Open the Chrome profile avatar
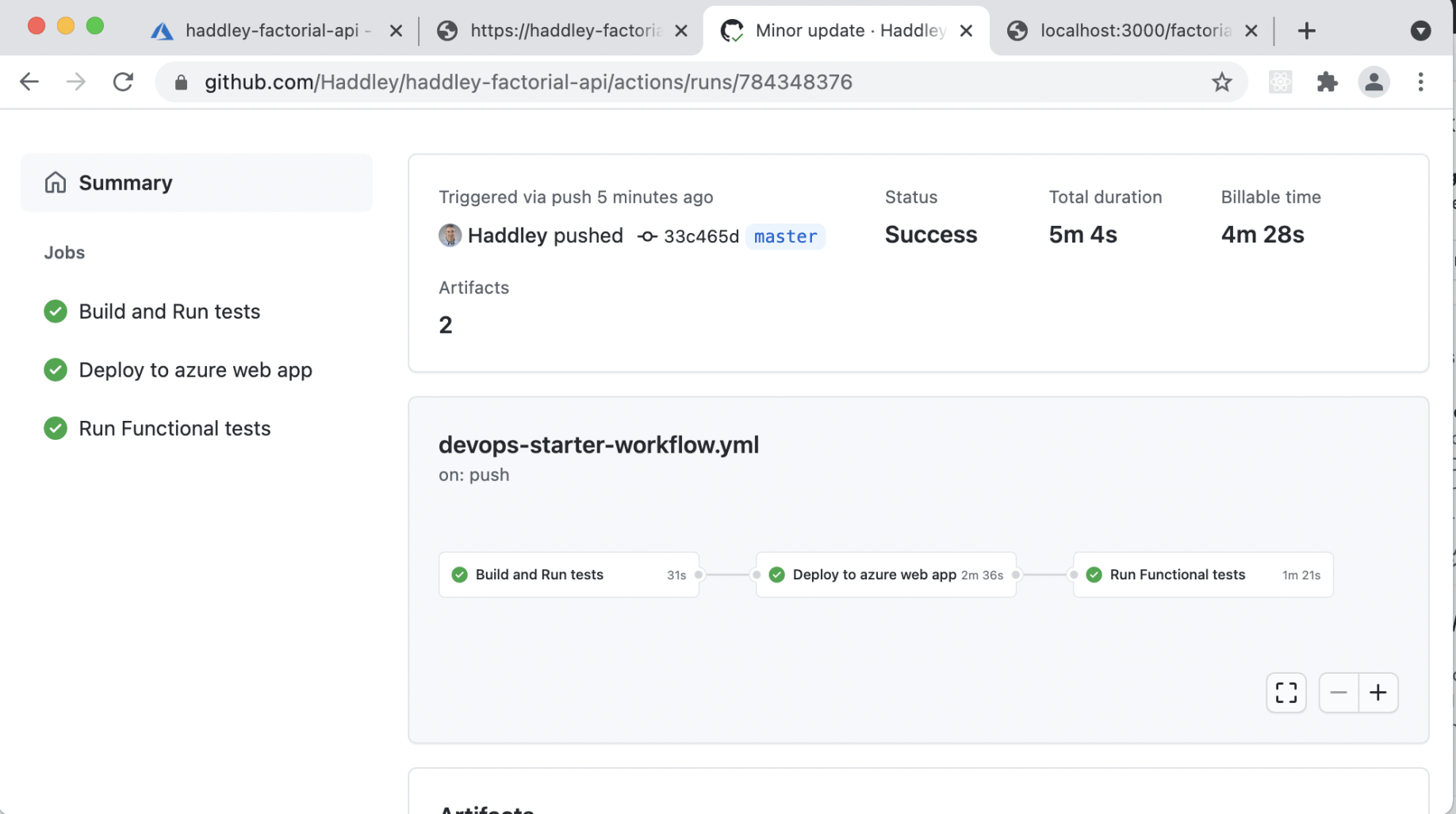 tap(1374, 82)
